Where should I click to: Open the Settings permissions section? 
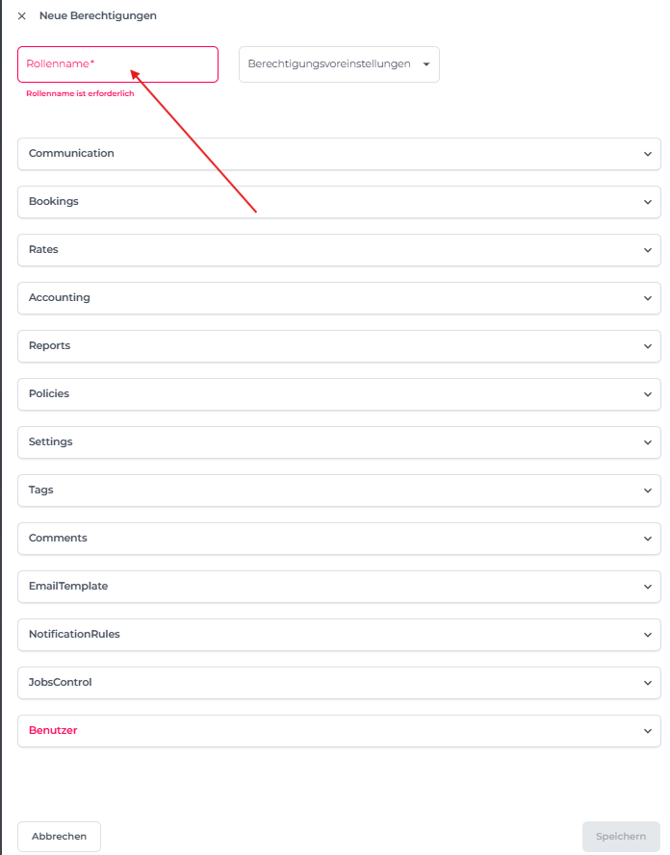338,442
